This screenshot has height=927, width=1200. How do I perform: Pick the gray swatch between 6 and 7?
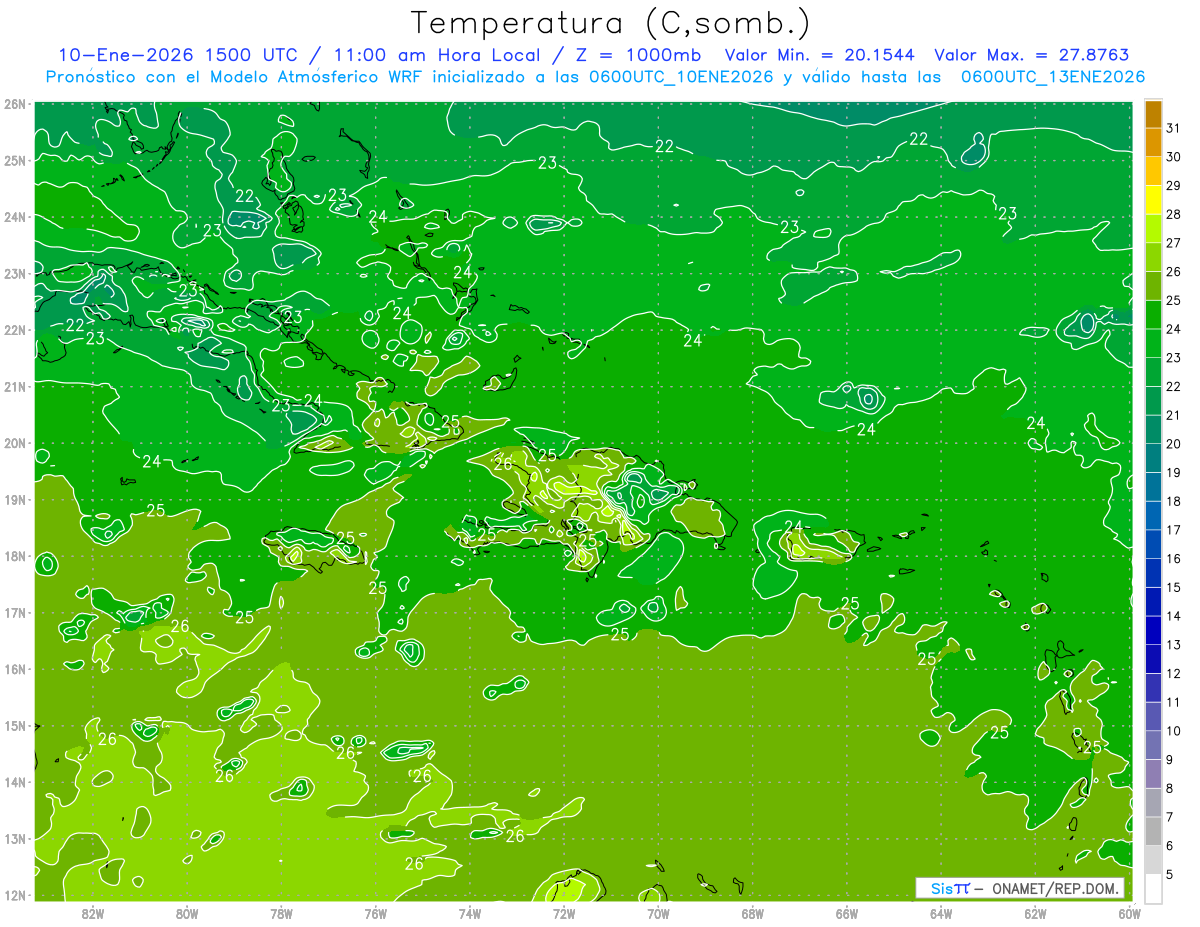1153,831
